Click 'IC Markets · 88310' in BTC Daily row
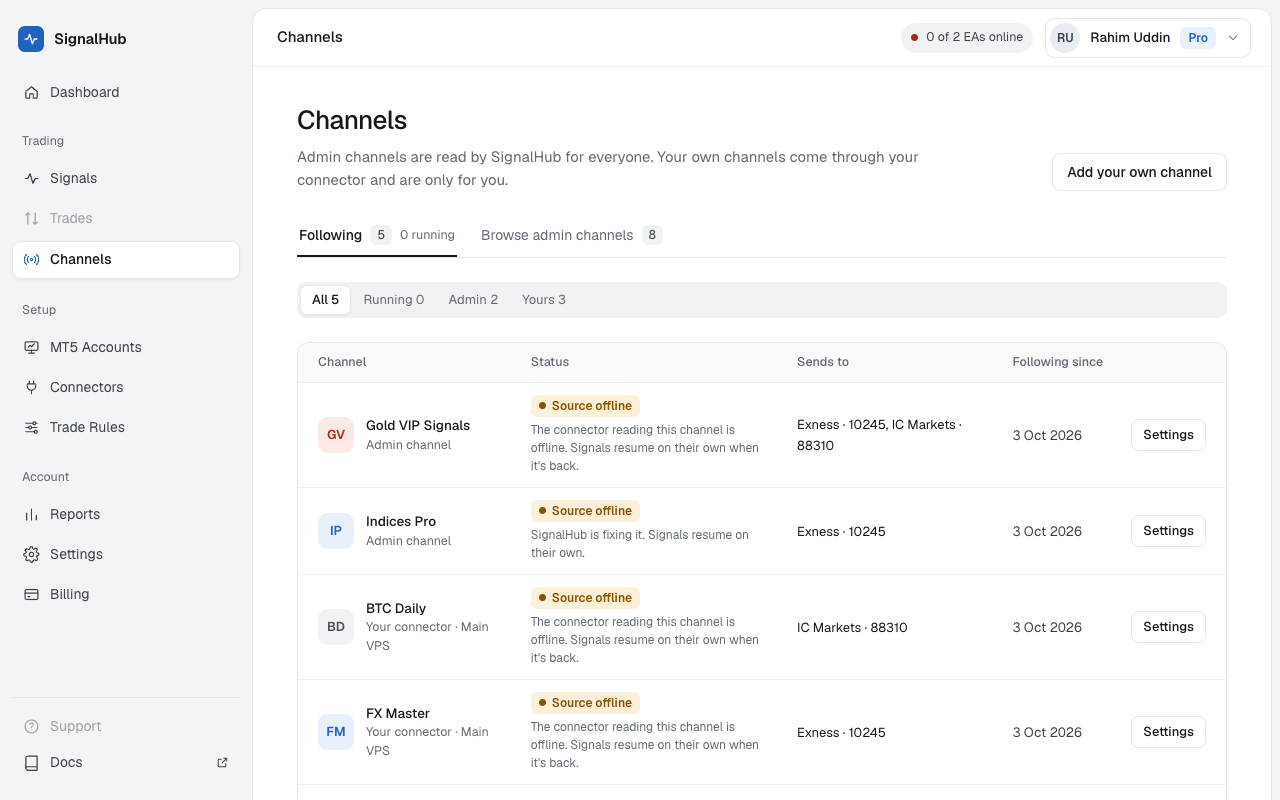The image size is (1280, 800). click(x=852, y=628)
